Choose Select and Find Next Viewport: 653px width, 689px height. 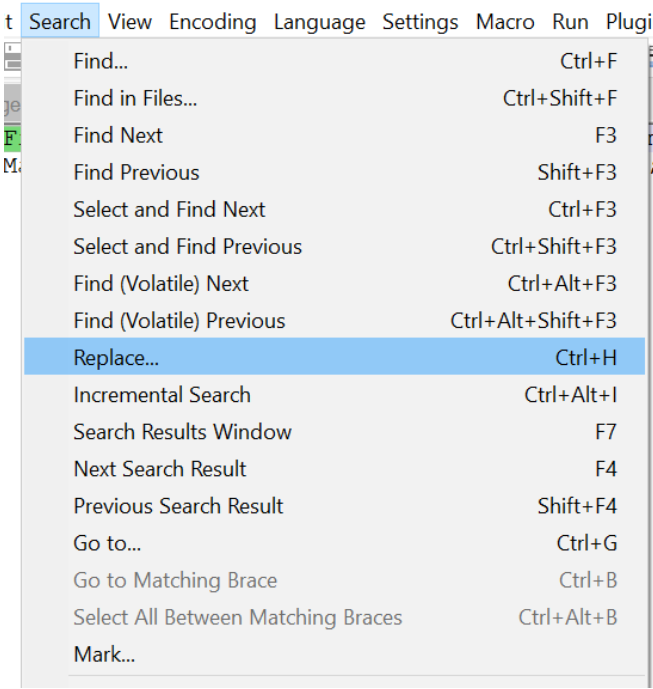(334, 209)
